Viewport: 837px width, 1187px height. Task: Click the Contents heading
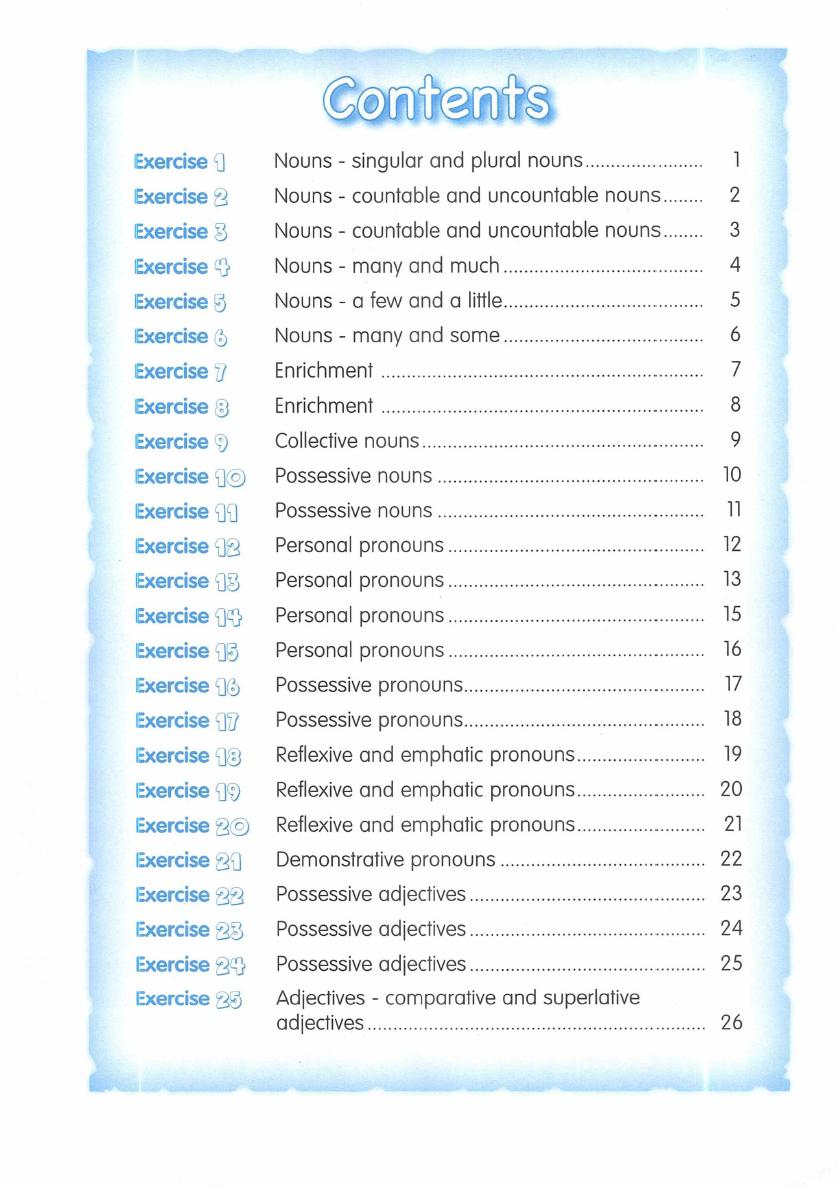point(437,101)
